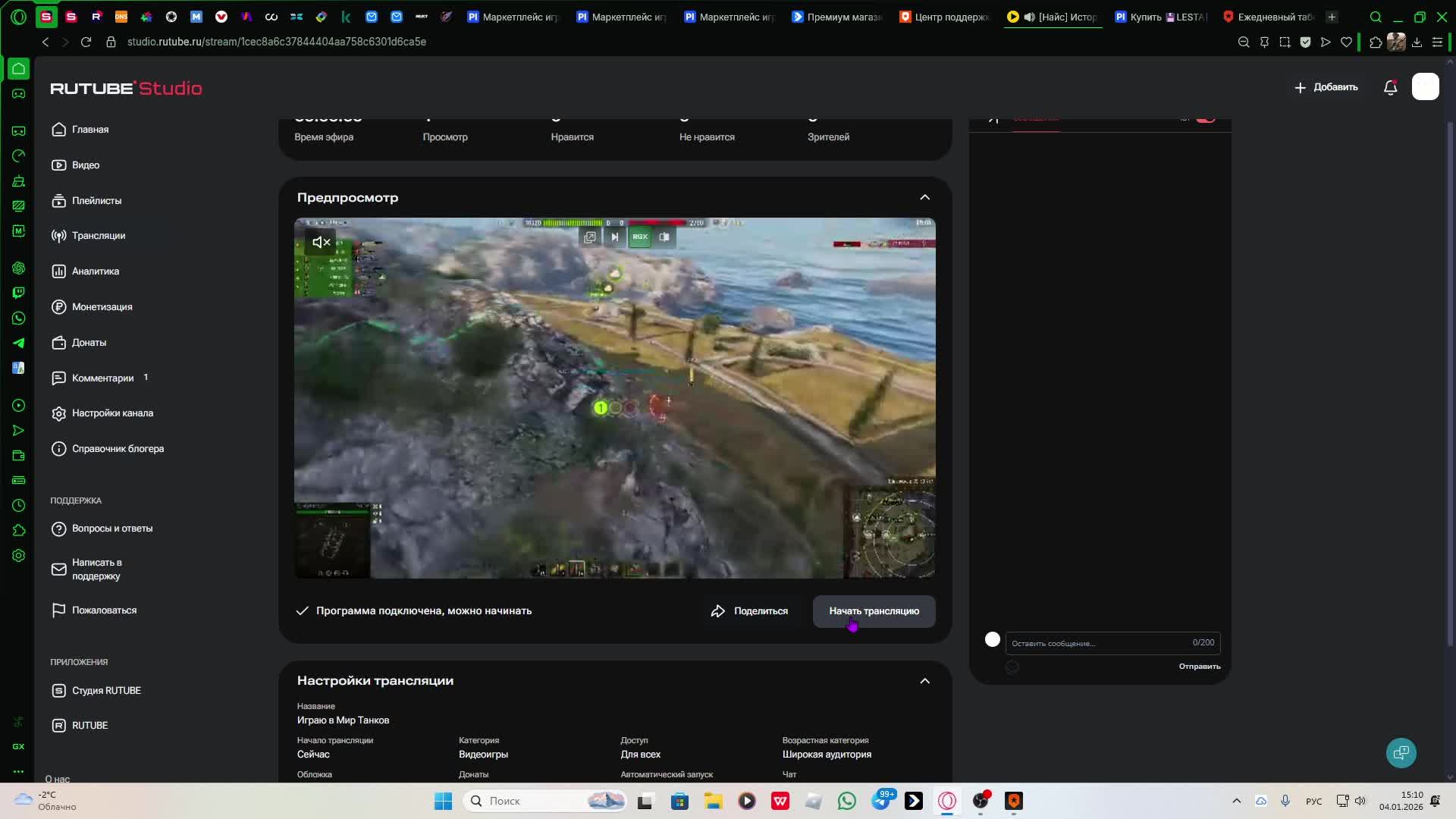Switch to the Премиум магазин tab
Viewport: 1456px width, 819px height.
pyautogui.click(x=837, y=17)
